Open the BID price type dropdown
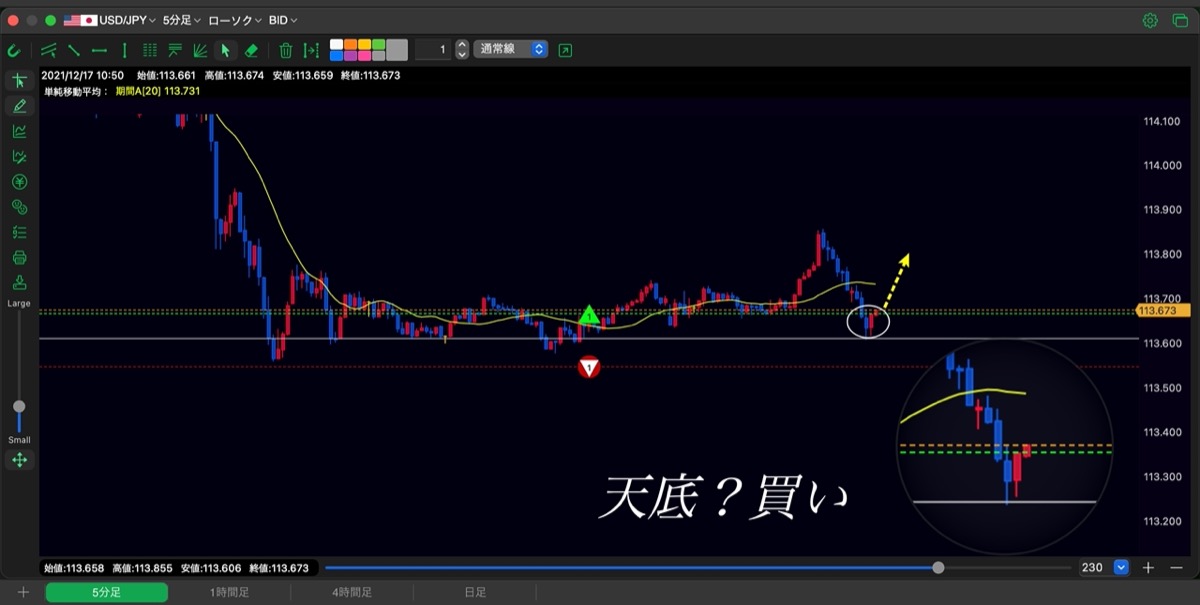 pyautogui.click(x=283, y=20)
